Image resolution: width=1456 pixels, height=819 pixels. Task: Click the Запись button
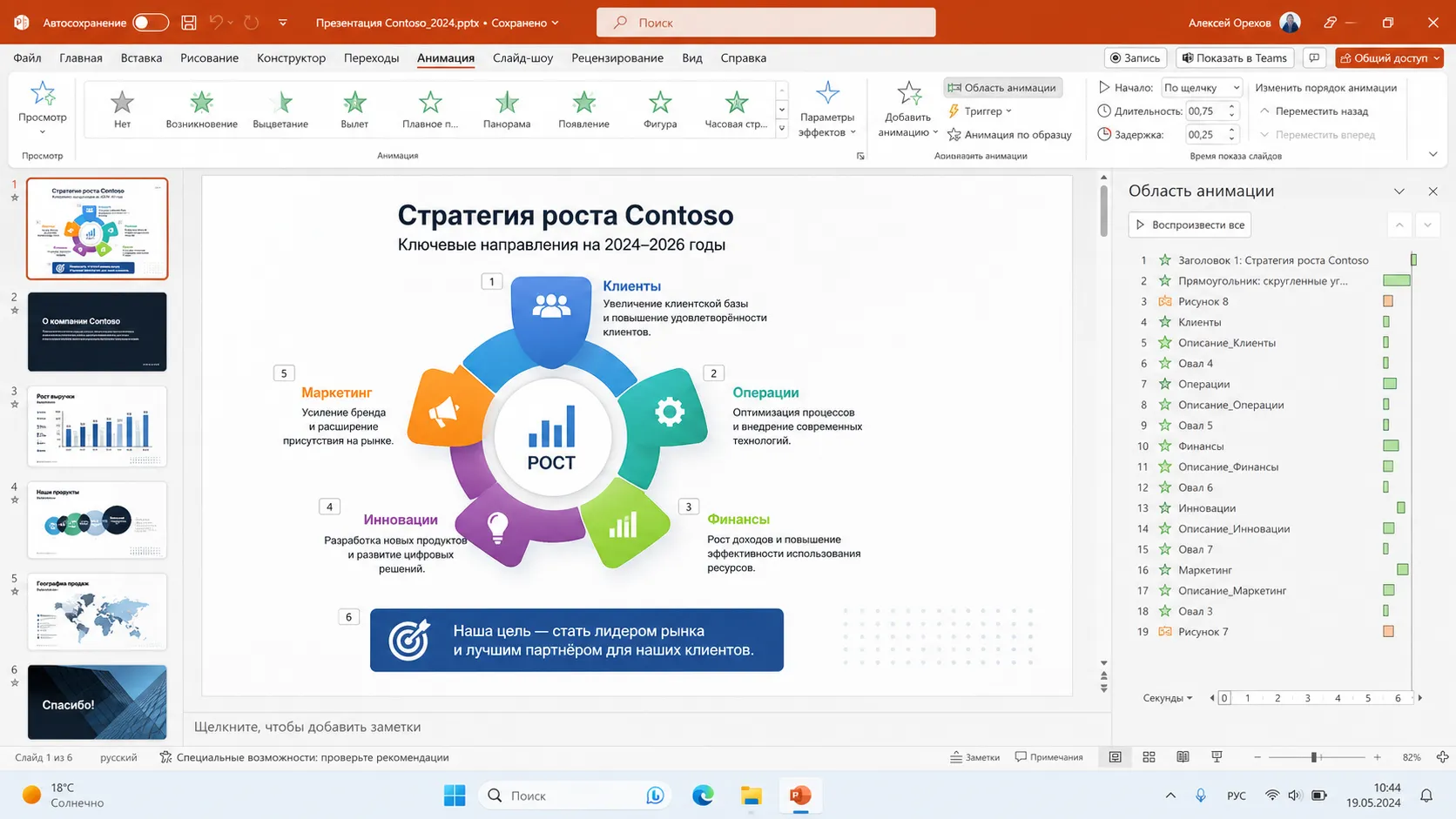1136,57
